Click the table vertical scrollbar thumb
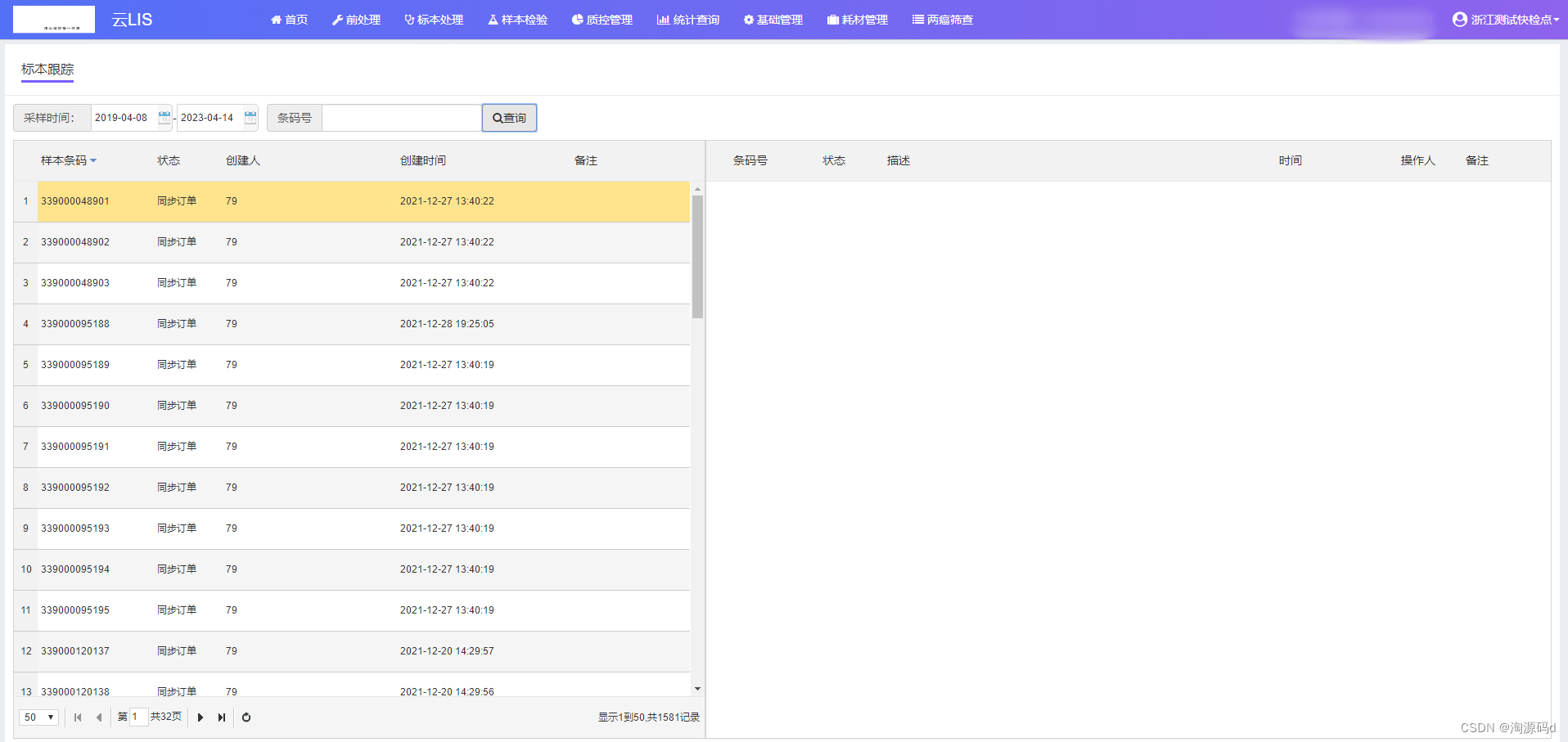This screenshot has width=1568, height=742. coord(697,256)
